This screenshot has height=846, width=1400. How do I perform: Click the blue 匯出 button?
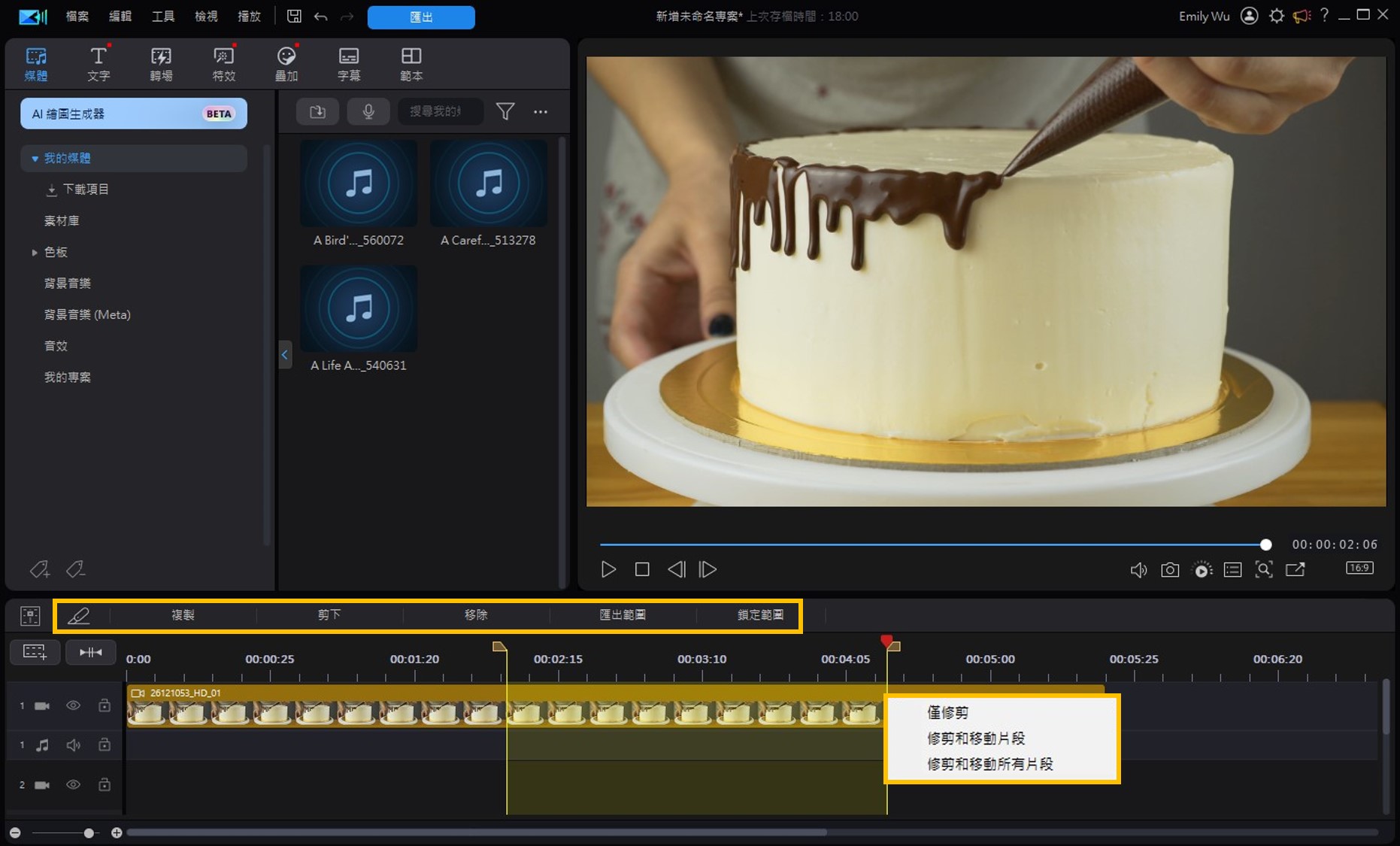420,17
